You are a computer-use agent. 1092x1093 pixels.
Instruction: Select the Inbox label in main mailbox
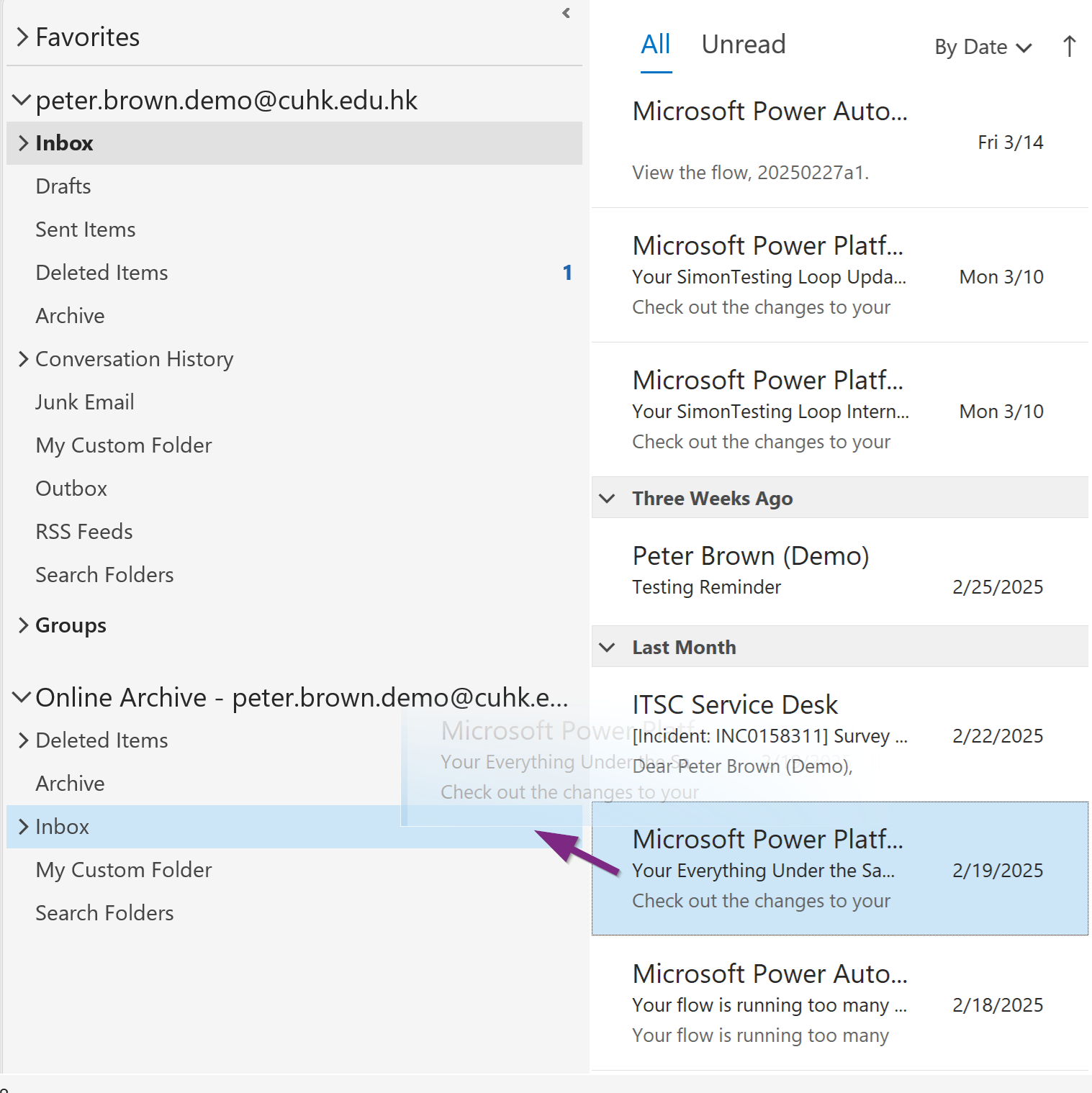pos(64,143)
